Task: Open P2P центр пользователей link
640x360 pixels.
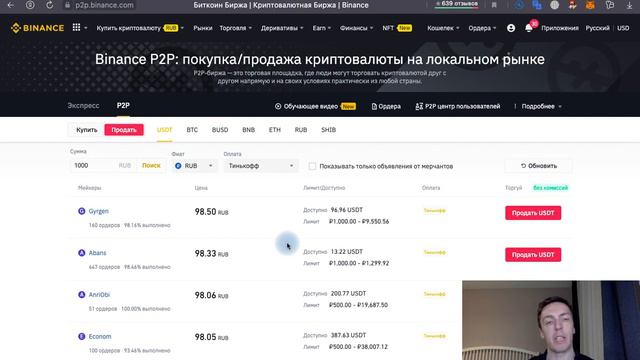Action: click(458, 106)
